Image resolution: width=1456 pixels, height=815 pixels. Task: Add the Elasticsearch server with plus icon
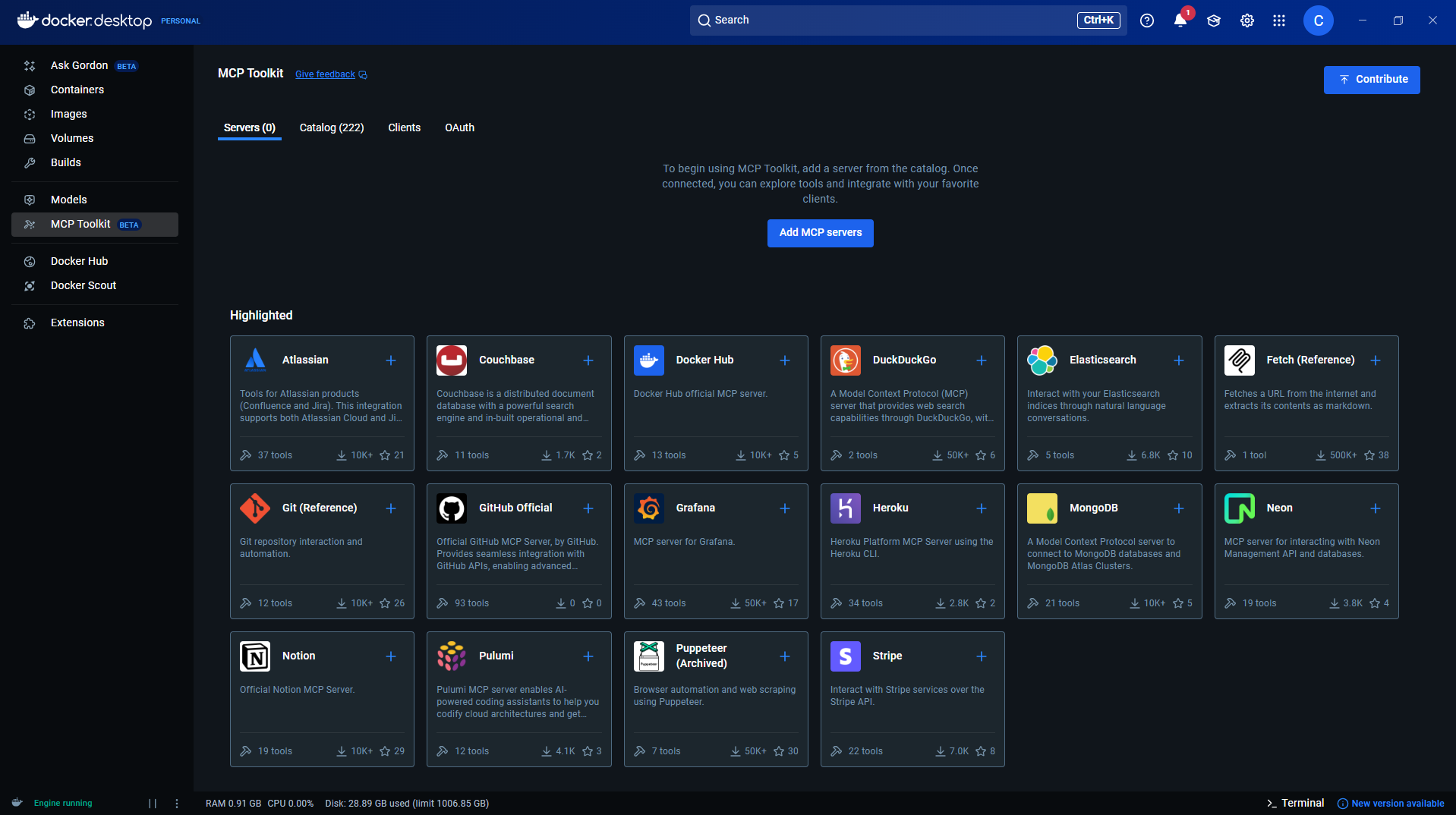click(x=1179, y=360)
